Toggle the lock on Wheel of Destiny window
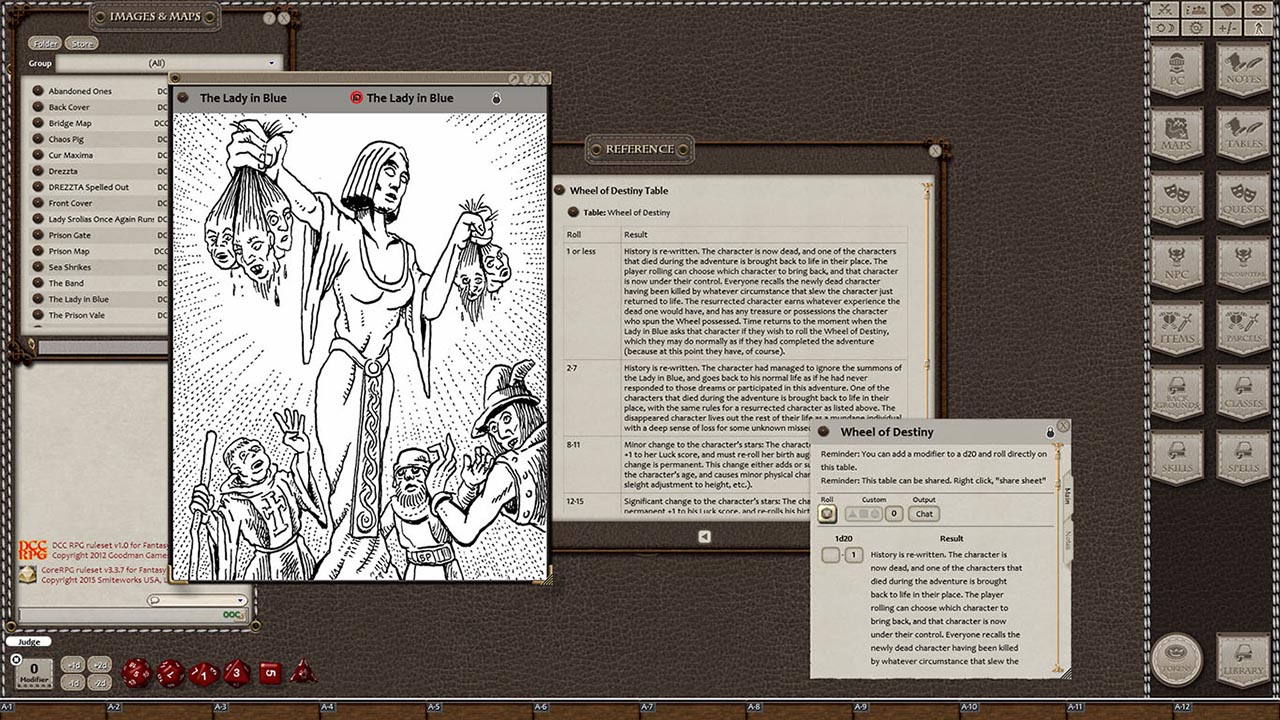Viewport: 1280px width, 720px height. click(1050, 432)
